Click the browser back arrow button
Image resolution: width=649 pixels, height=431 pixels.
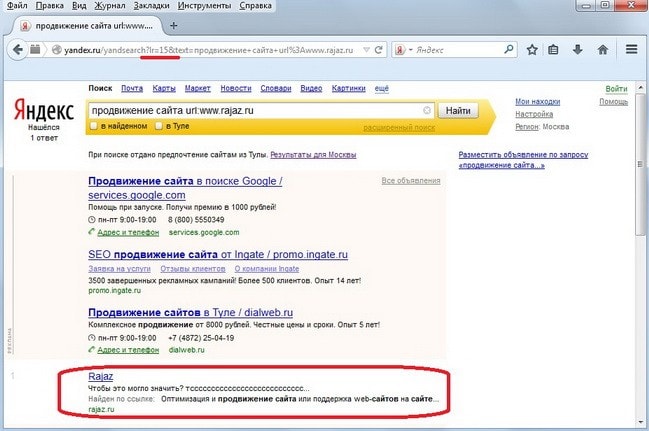click(x=15, y=48)
